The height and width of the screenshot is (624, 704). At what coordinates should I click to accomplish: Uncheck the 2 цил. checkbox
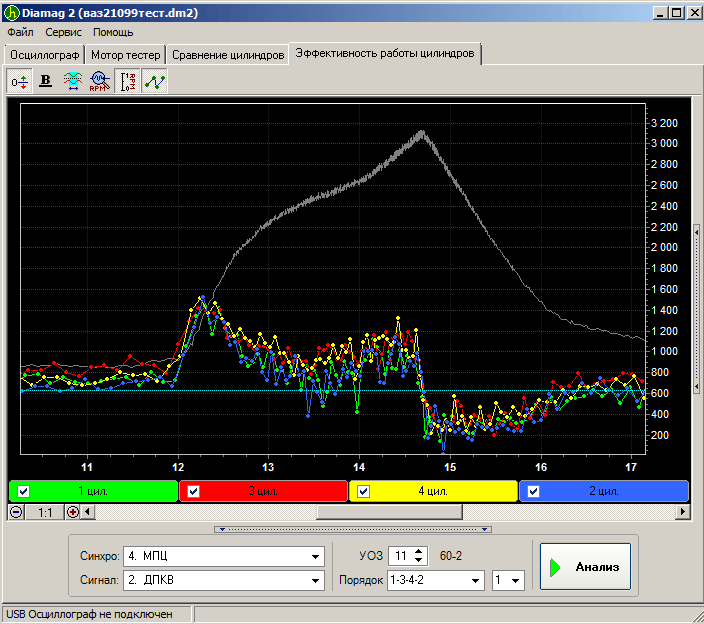533,491
